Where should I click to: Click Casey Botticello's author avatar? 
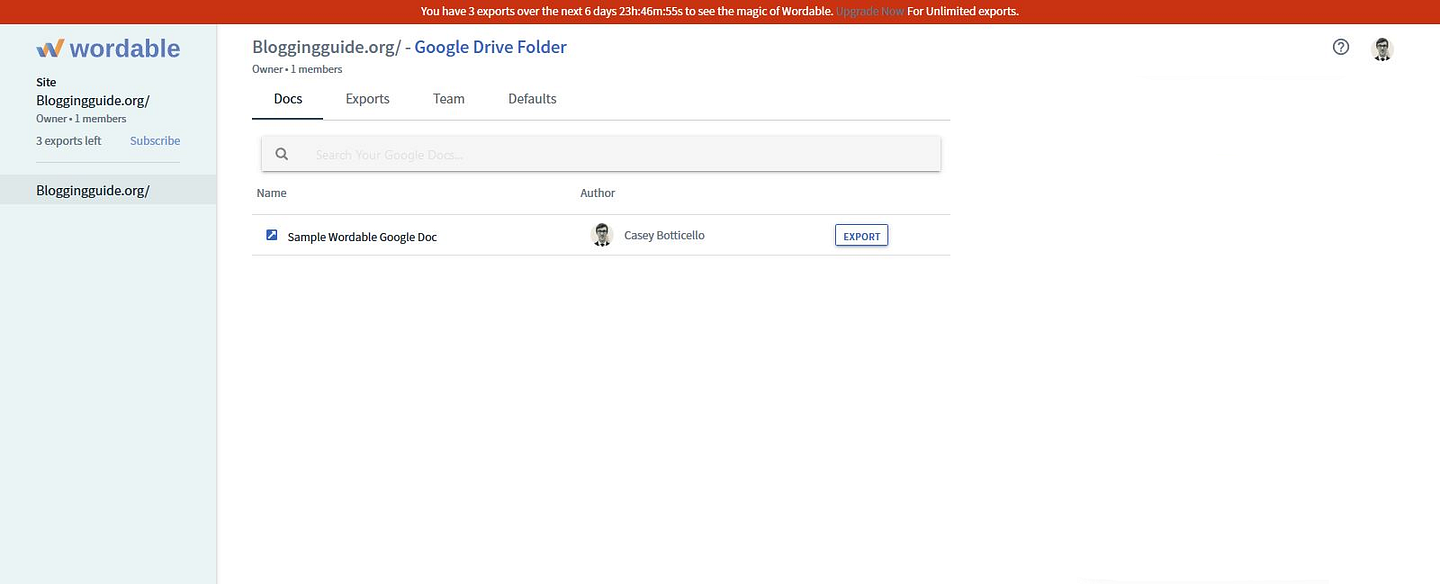tap(602, 235)
